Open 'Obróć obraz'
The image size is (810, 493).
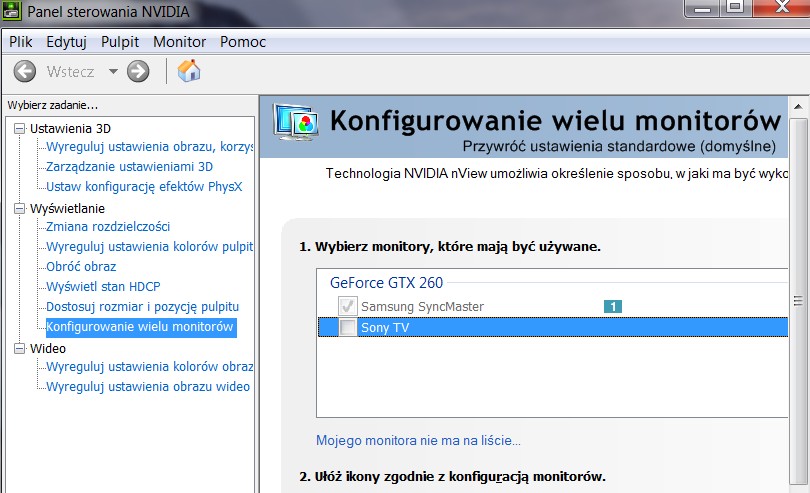(81, 267)
